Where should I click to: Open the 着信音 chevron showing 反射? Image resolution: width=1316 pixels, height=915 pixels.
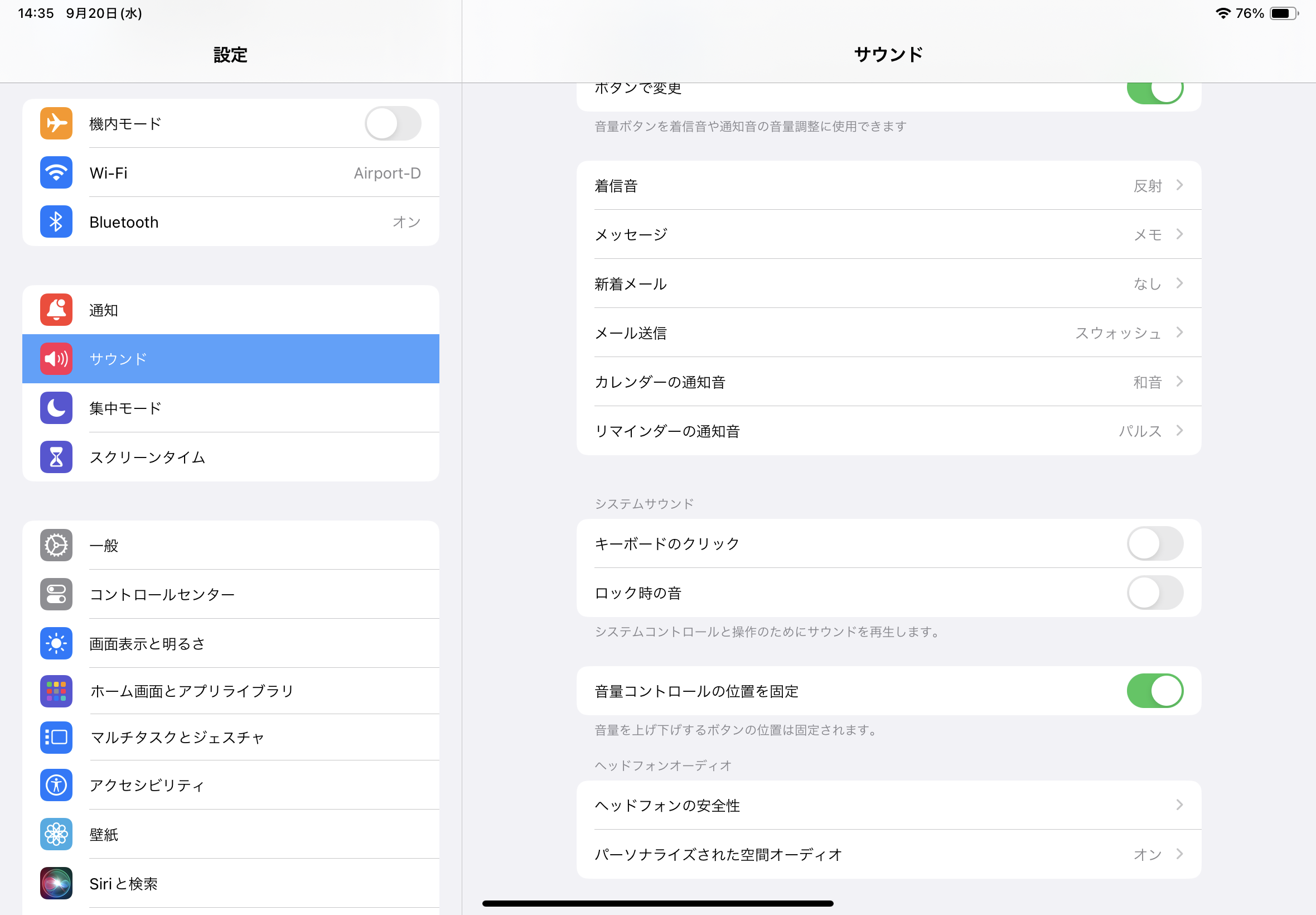coord(1179,185)
